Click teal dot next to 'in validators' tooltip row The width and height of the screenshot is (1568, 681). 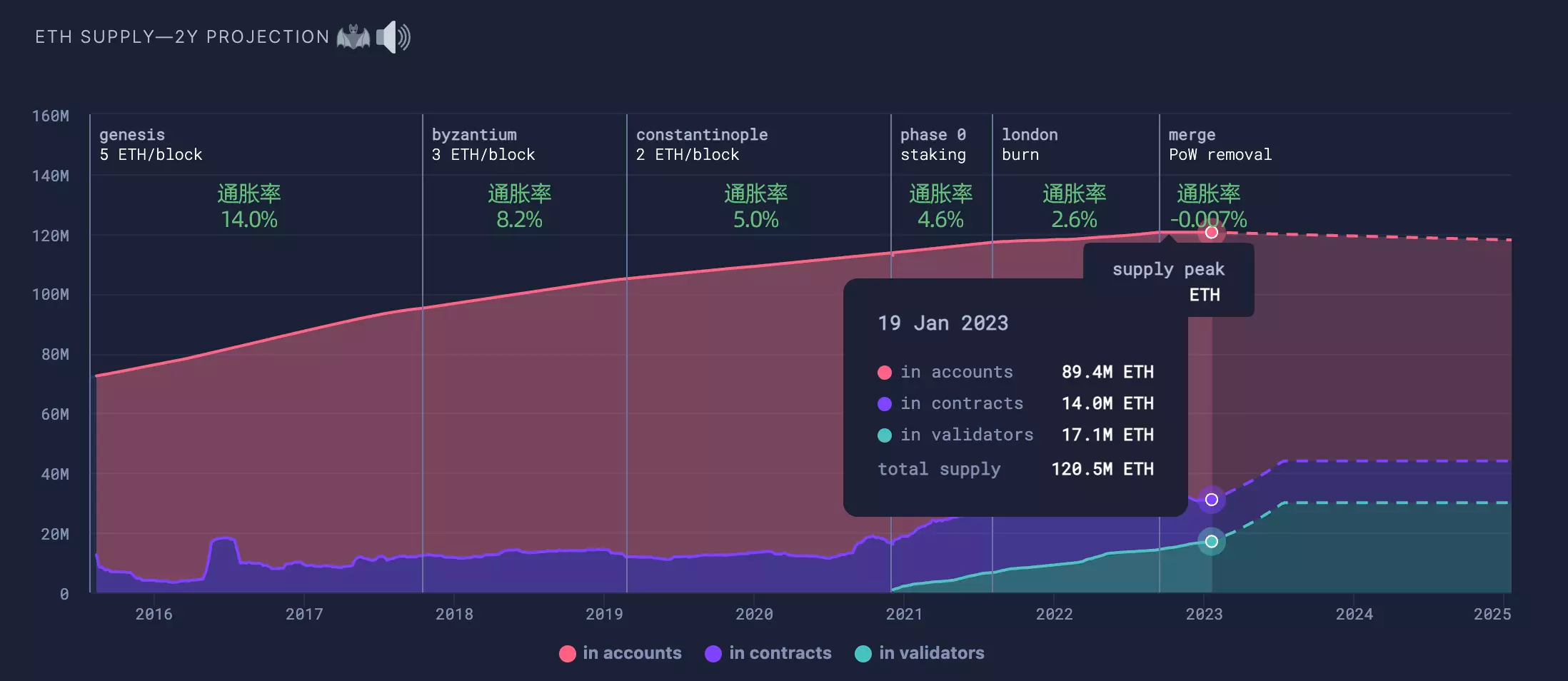884,435
